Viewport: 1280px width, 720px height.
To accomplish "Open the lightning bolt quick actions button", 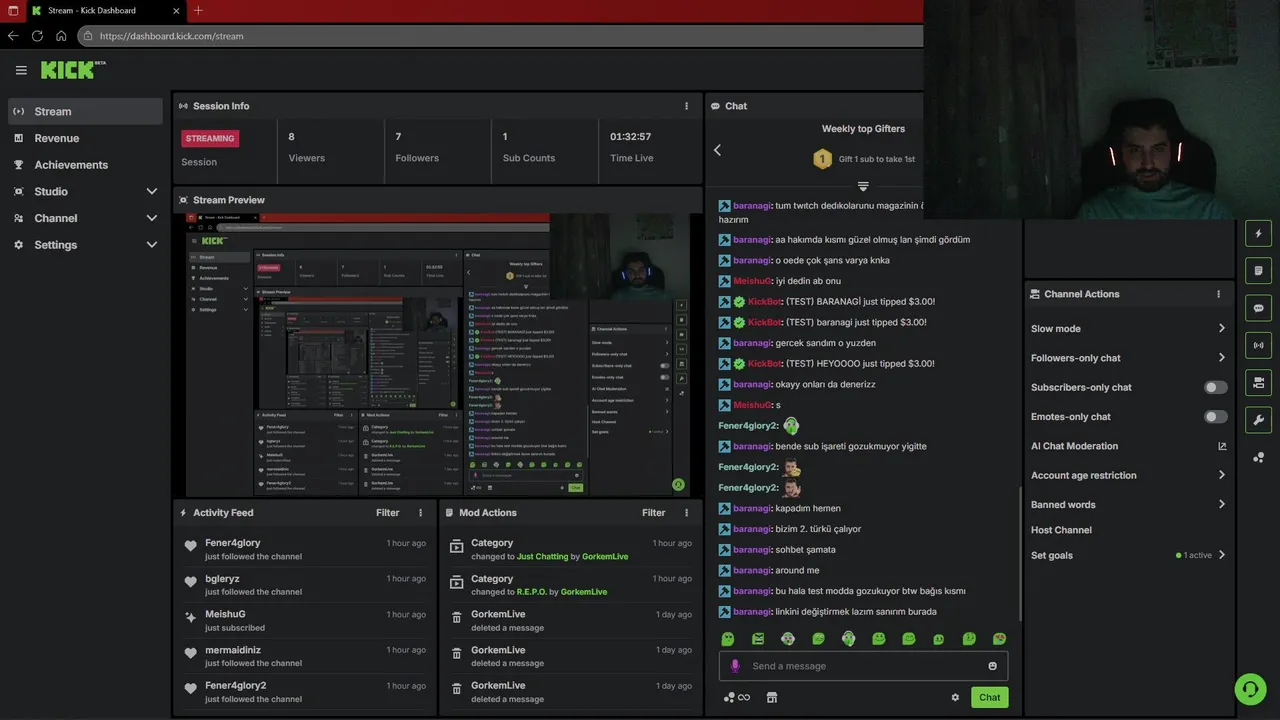I will (x=1258, y=234).
